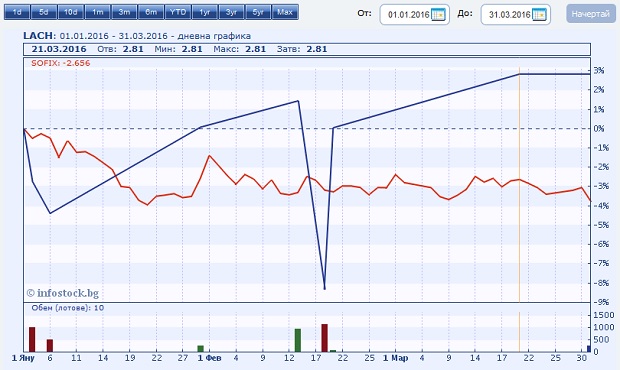Click the Затв: 2.81 close value
The width and height of the screenshot is (620, 370).
coord(302,49)
